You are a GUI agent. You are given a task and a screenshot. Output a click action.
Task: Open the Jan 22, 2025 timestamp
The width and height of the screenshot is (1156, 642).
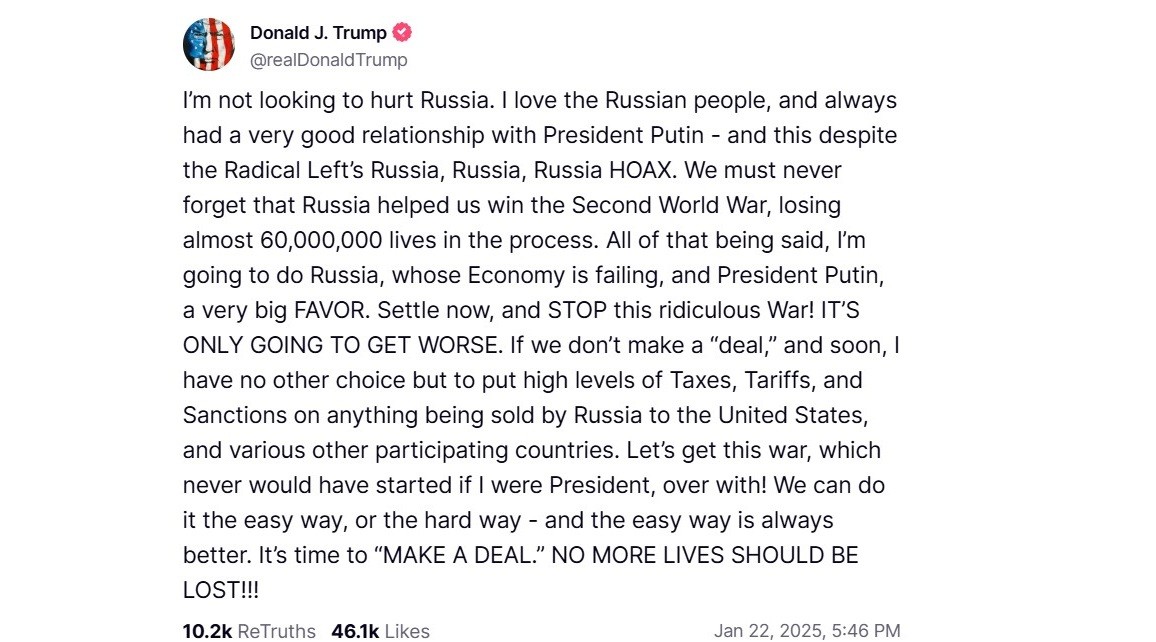(807, 630)
